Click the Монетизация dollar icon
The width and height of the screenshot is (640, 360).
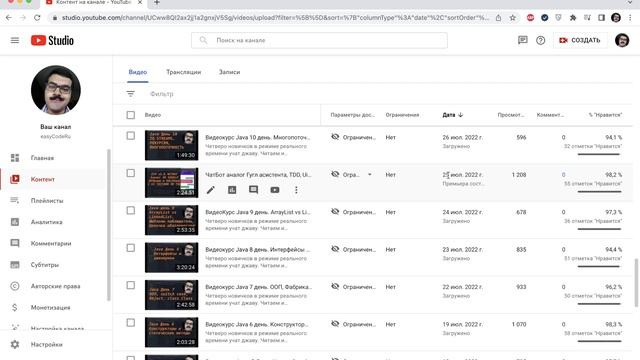click(15, 307)
